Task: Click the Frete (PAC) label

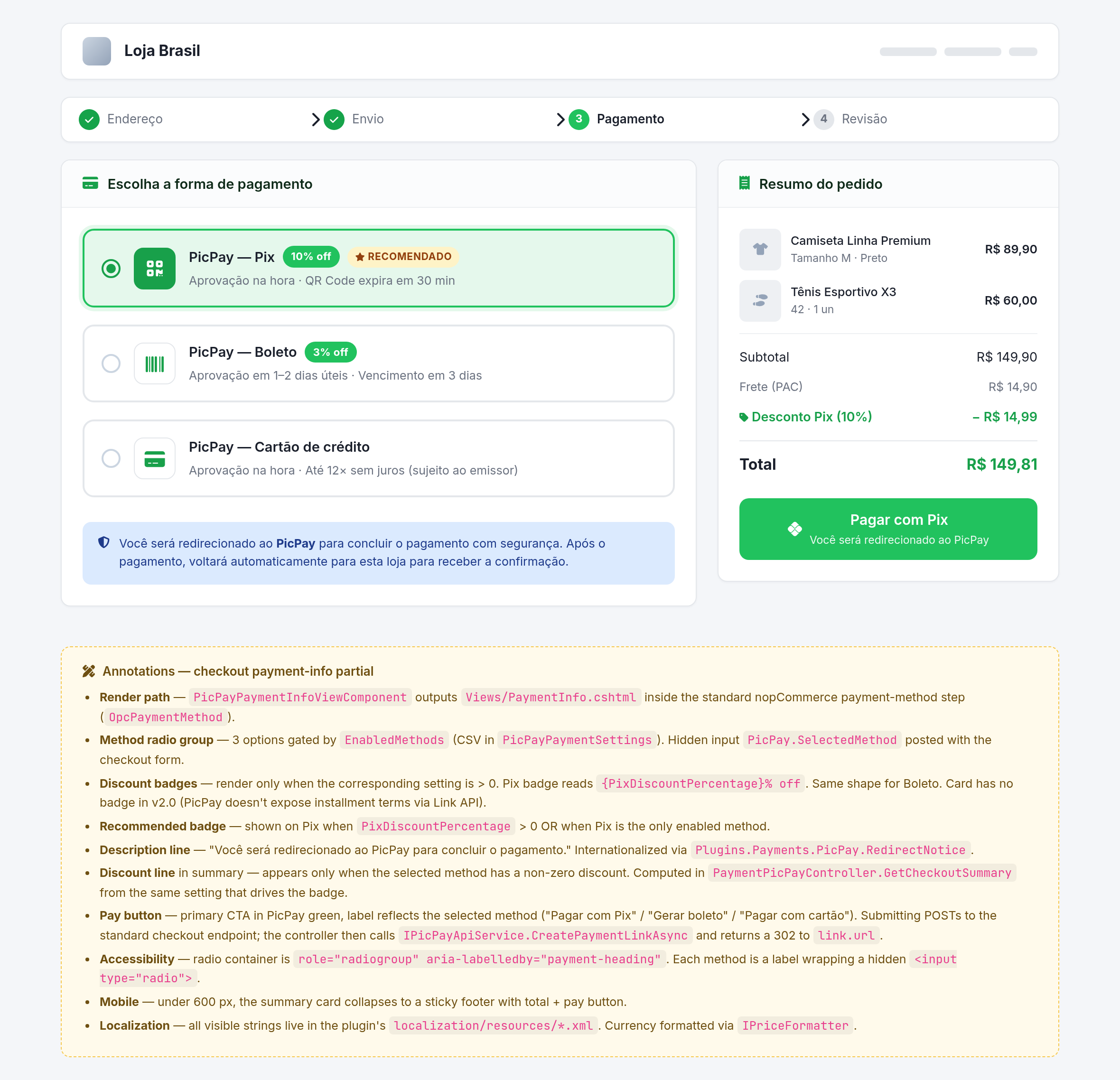Action: 771,387
